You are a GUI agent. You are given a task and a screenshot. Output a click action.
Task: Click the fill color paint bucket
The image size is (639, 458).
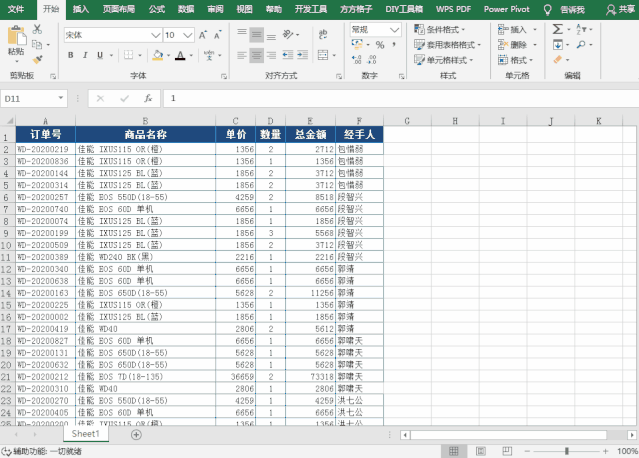[158, 55]
